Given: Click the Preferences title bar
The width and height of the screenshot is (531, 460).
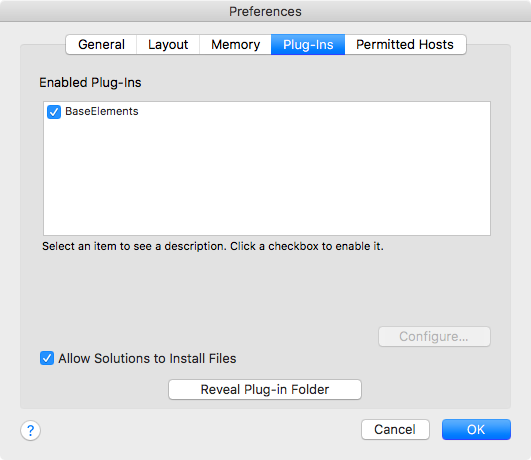Looking at the screenshot, I should 266,11.
